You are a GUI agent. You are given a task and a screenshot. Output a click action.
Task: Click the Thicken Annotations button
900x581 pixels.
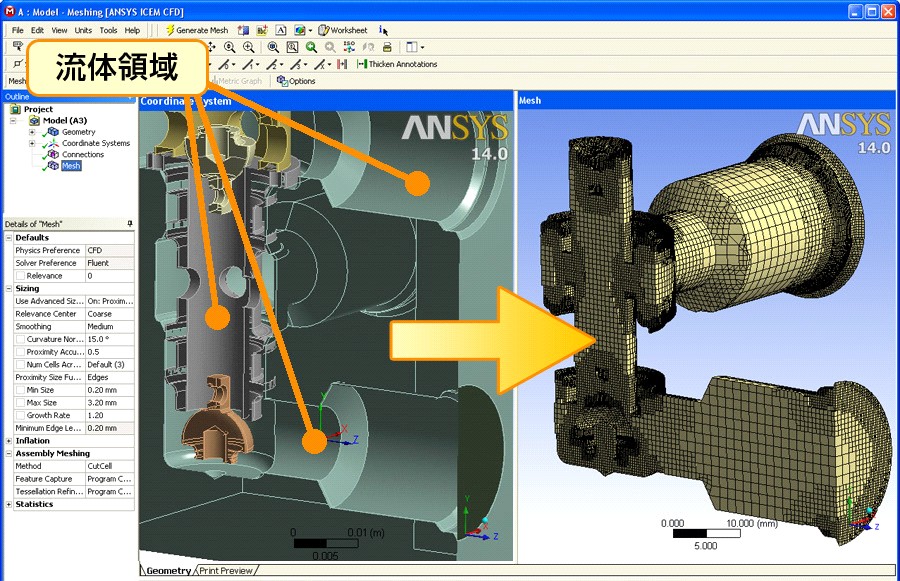(397, 64)
